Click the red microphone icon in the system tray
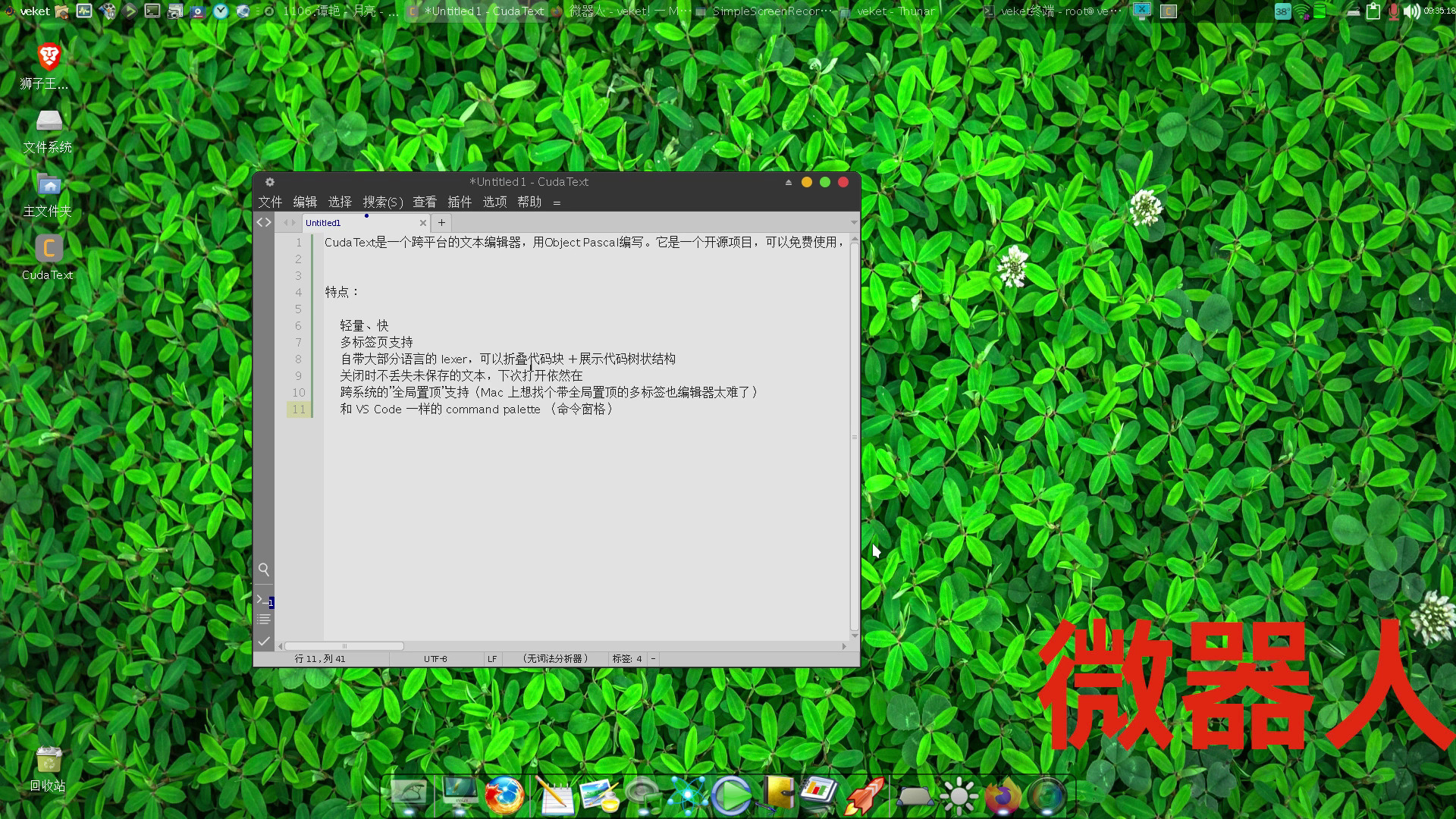Viewport: 1456px width, 819px height. click(x=1393, y=11)
